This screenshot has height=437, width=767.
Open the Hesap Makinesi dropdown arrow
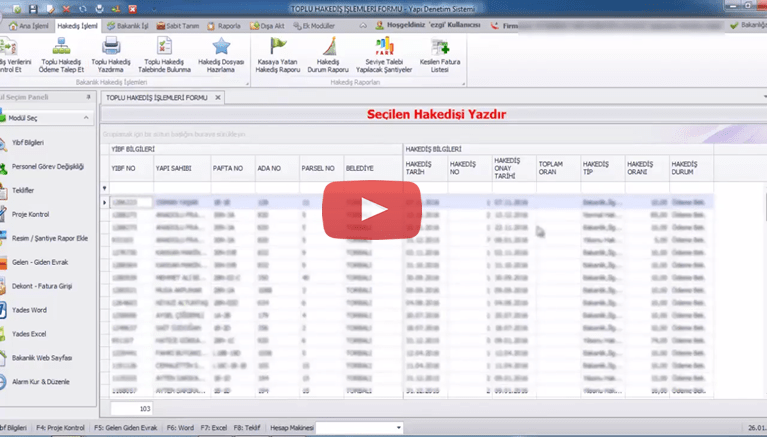[x=399, y=428]
